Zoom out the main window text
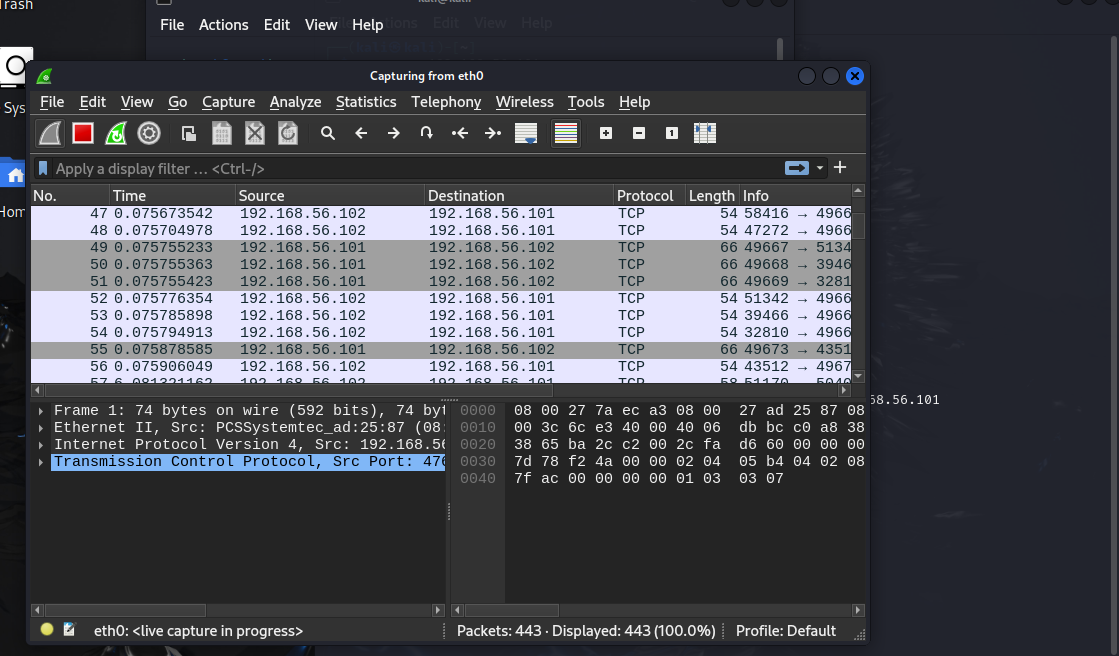 [639, 133]
